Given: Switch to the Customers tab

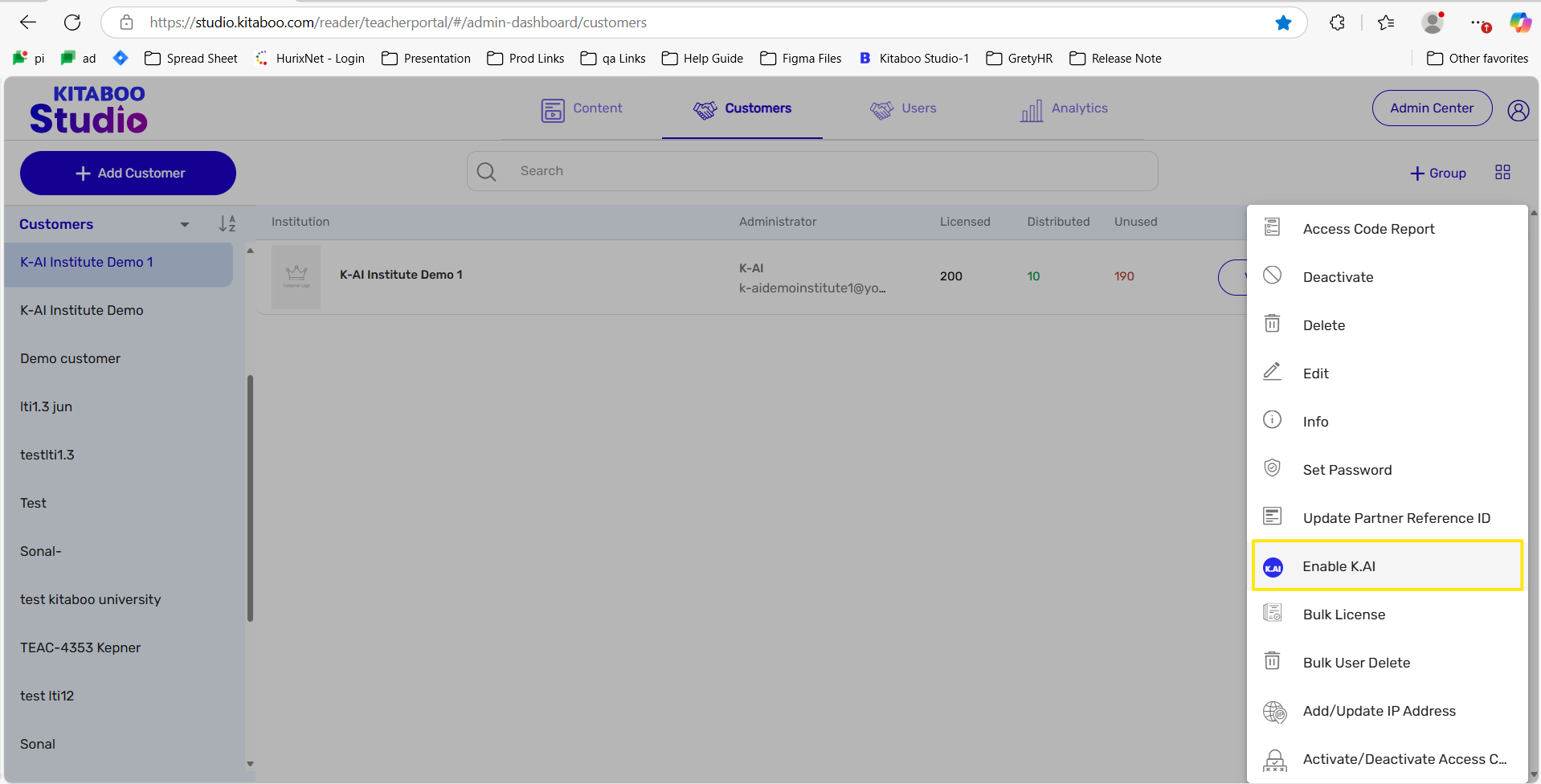Looking at the screenshot, I should tap(742, 109).
